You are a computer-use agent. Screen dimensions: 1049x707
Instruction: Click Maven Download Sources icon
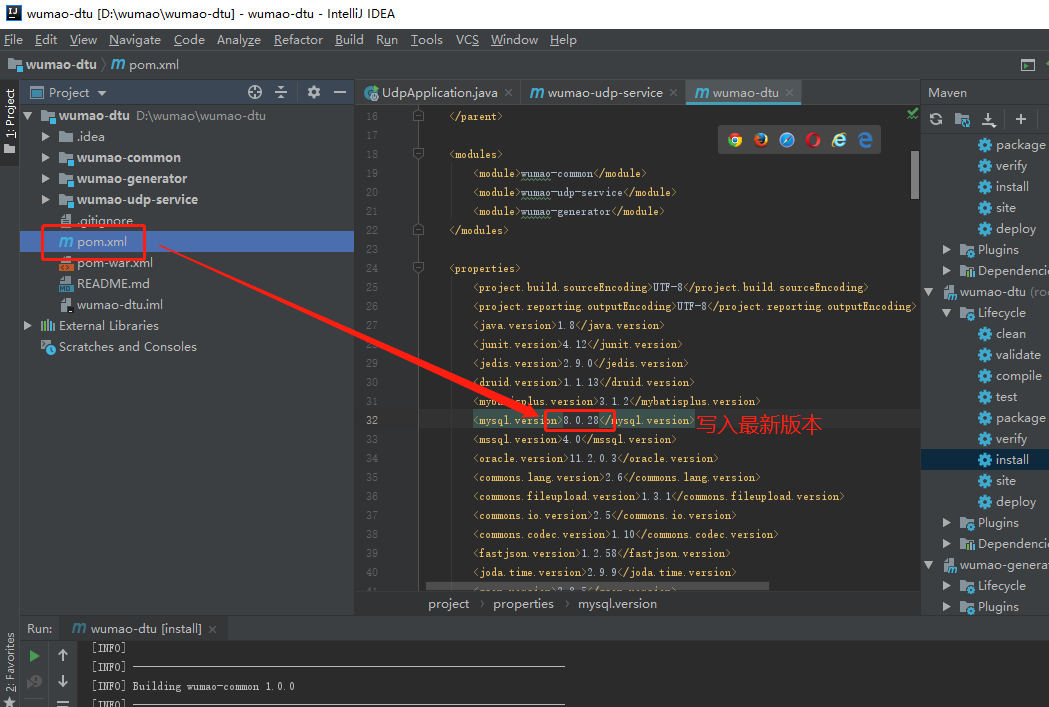coord(988,119)
